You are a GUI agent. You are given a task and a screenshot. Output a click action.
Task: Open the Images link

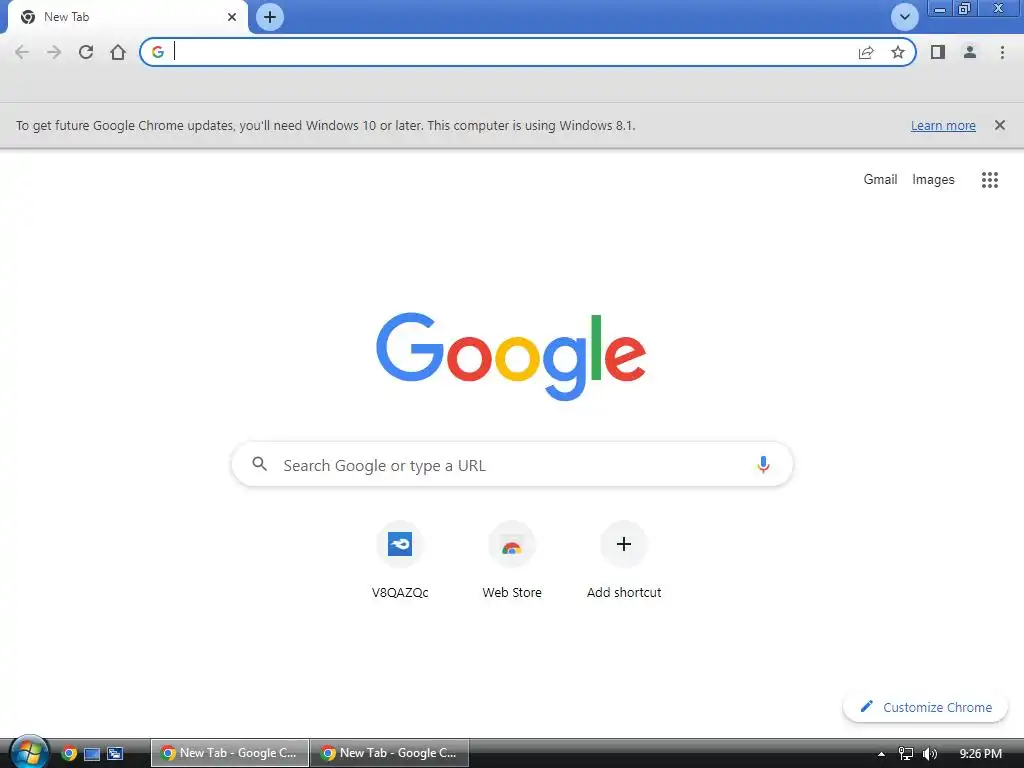[933, 179]
